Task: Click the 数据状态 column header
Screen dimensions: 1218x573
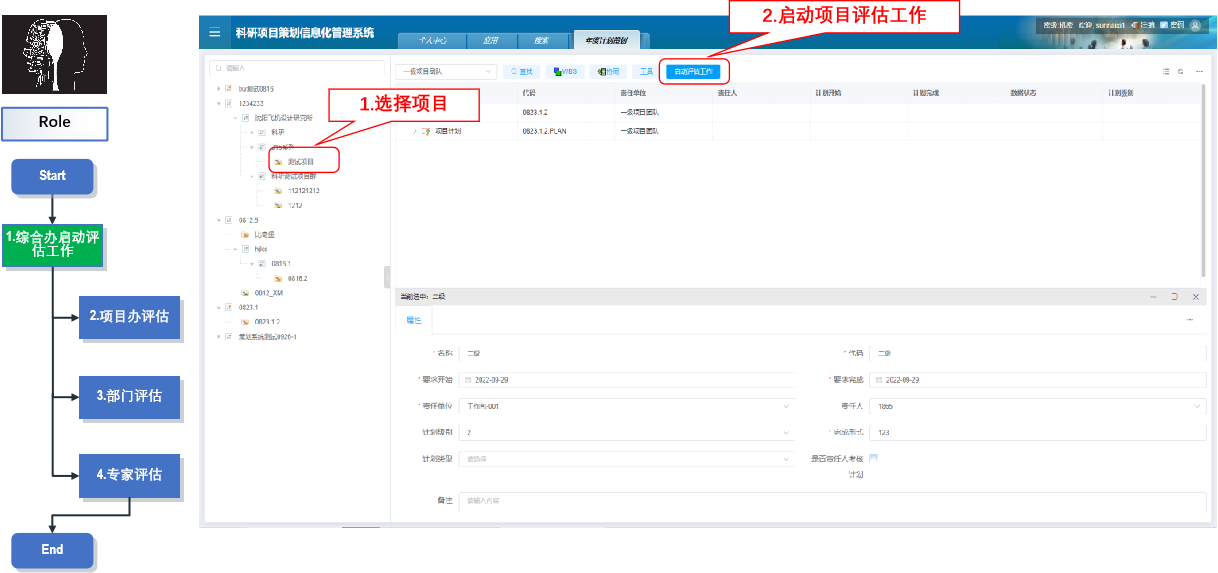Action: tap(1023, 93)
